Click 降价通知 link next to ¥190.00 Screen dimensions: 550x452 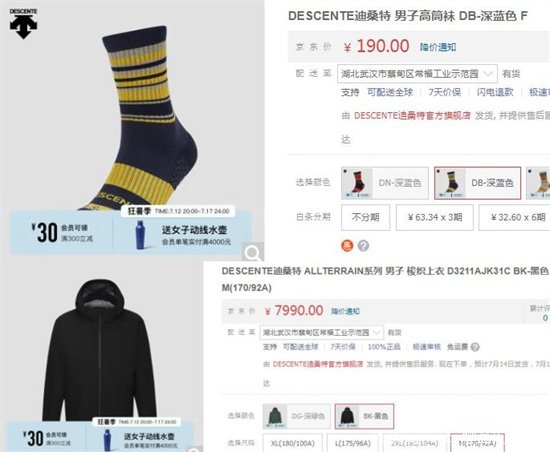pyautogui.click(x=438, y=47)
